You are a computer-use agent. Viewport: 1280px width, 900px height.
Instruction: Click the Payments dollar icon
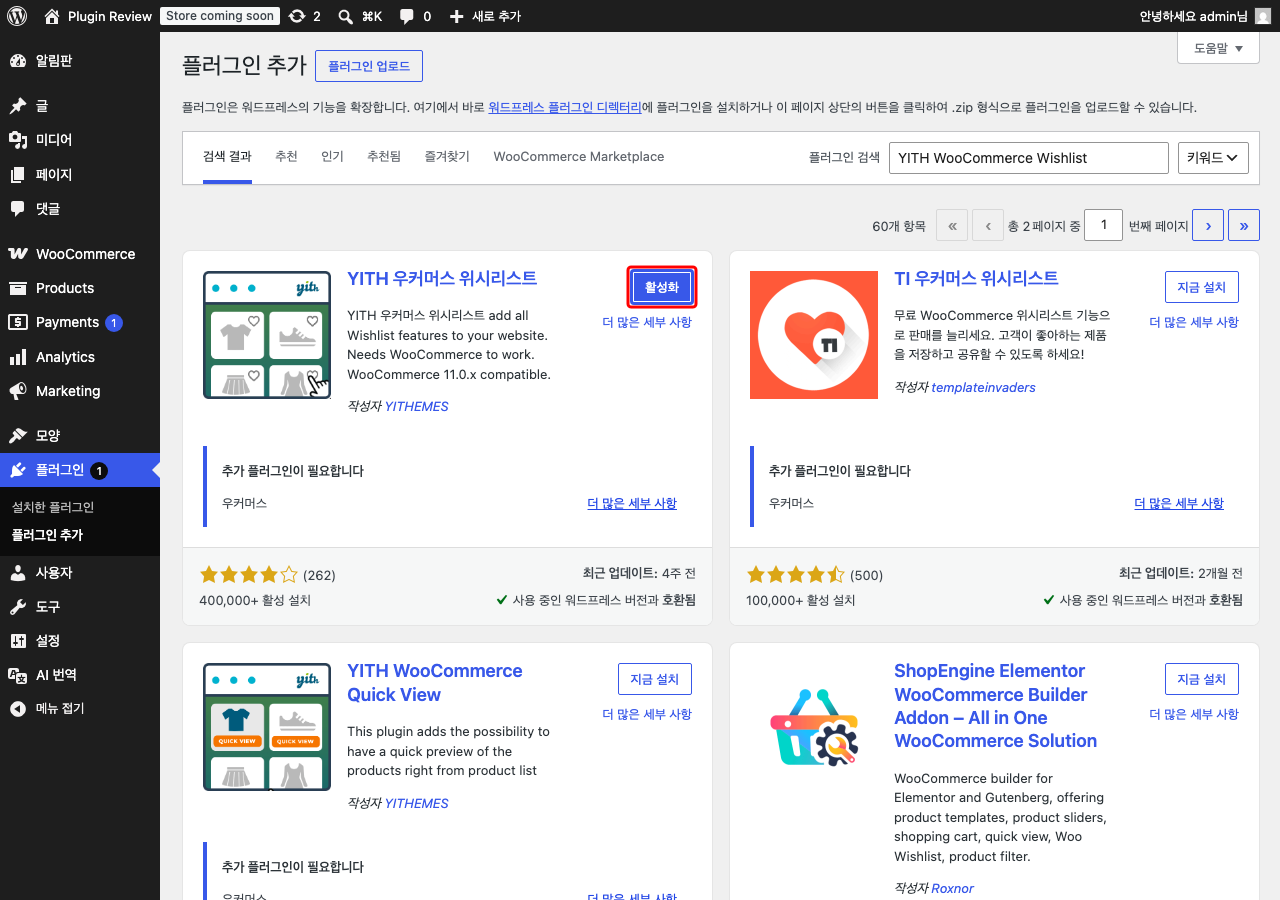click(17, 322)
